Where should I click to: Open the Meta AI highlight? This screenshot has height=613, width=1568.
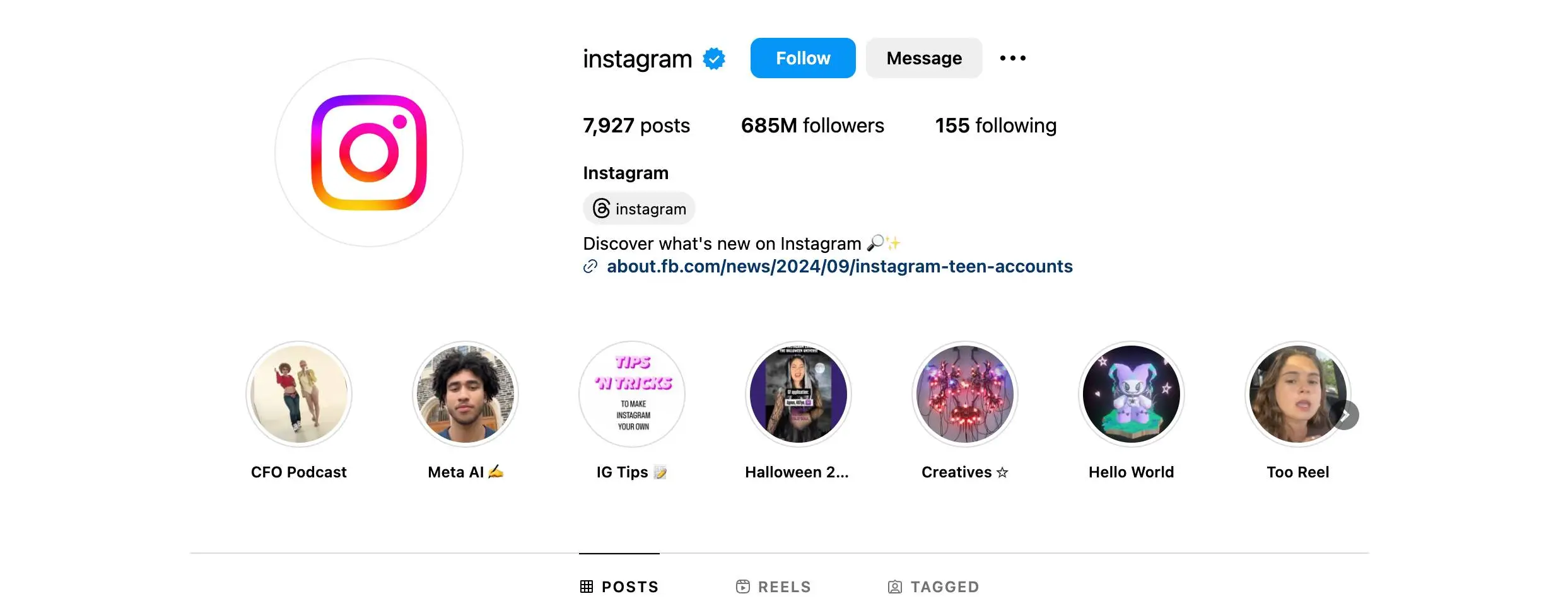465,394
